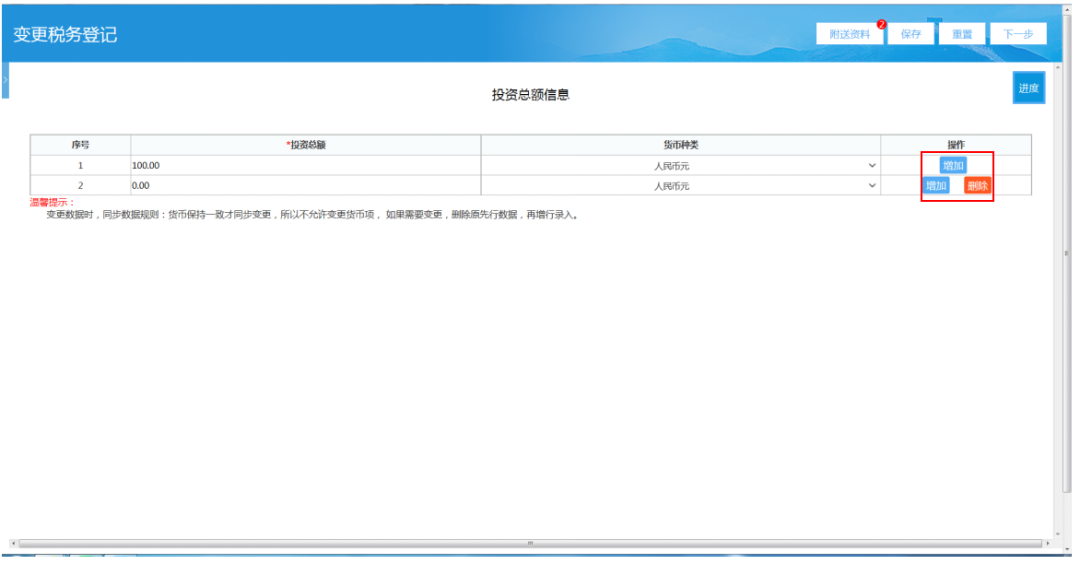Click serial number 2 cell

tap(80, 185)
